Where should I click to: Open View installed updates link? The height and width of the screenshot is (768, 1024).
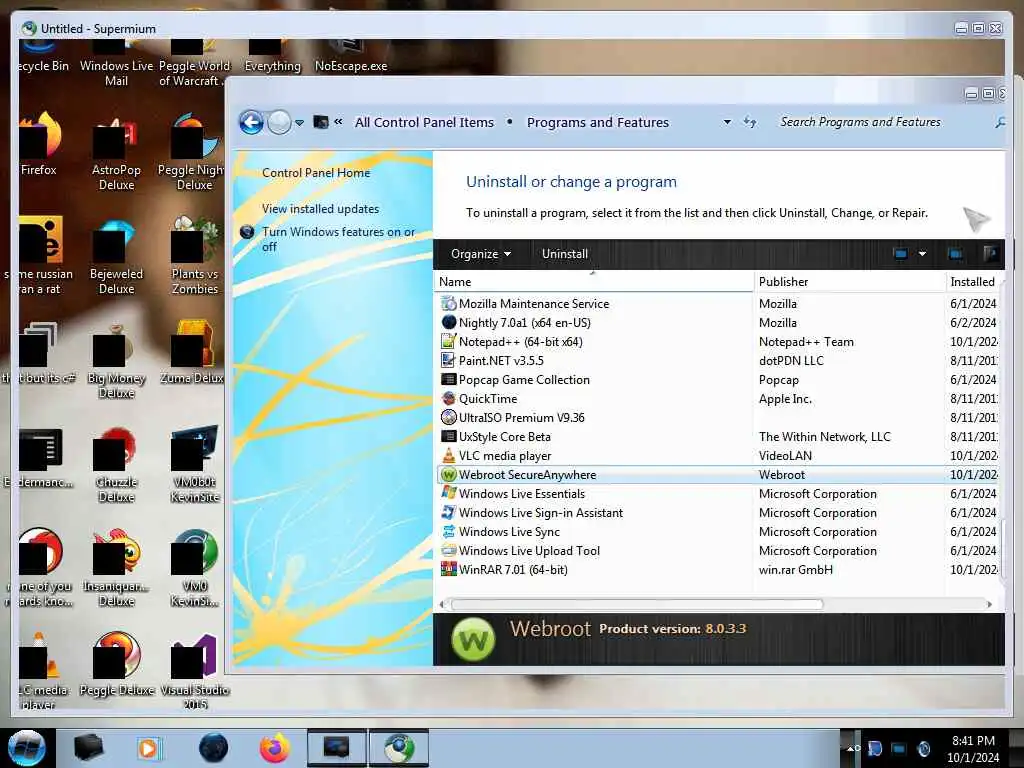click(321, 208)
